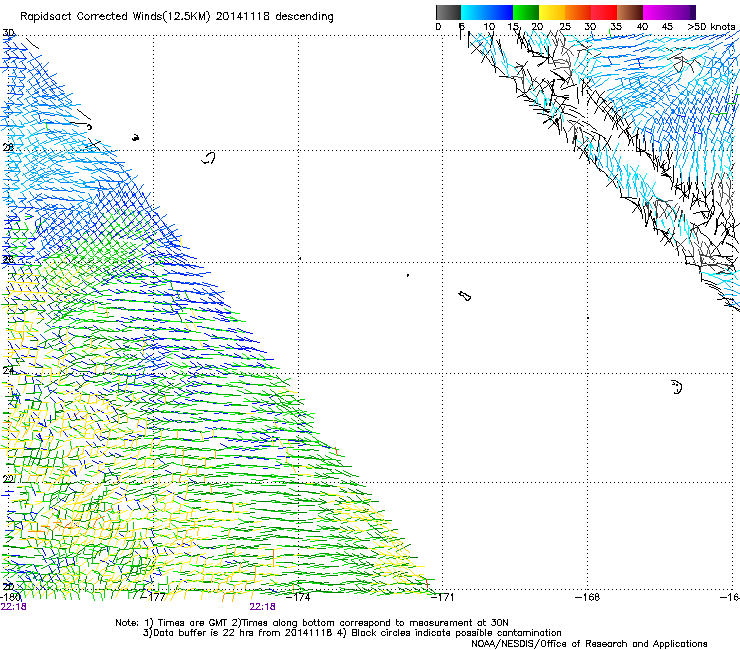Image resolution: width=740 pixels, height=650 pixels.
Task: Click the longitude '-177' axis label
Action: point(155,597)
